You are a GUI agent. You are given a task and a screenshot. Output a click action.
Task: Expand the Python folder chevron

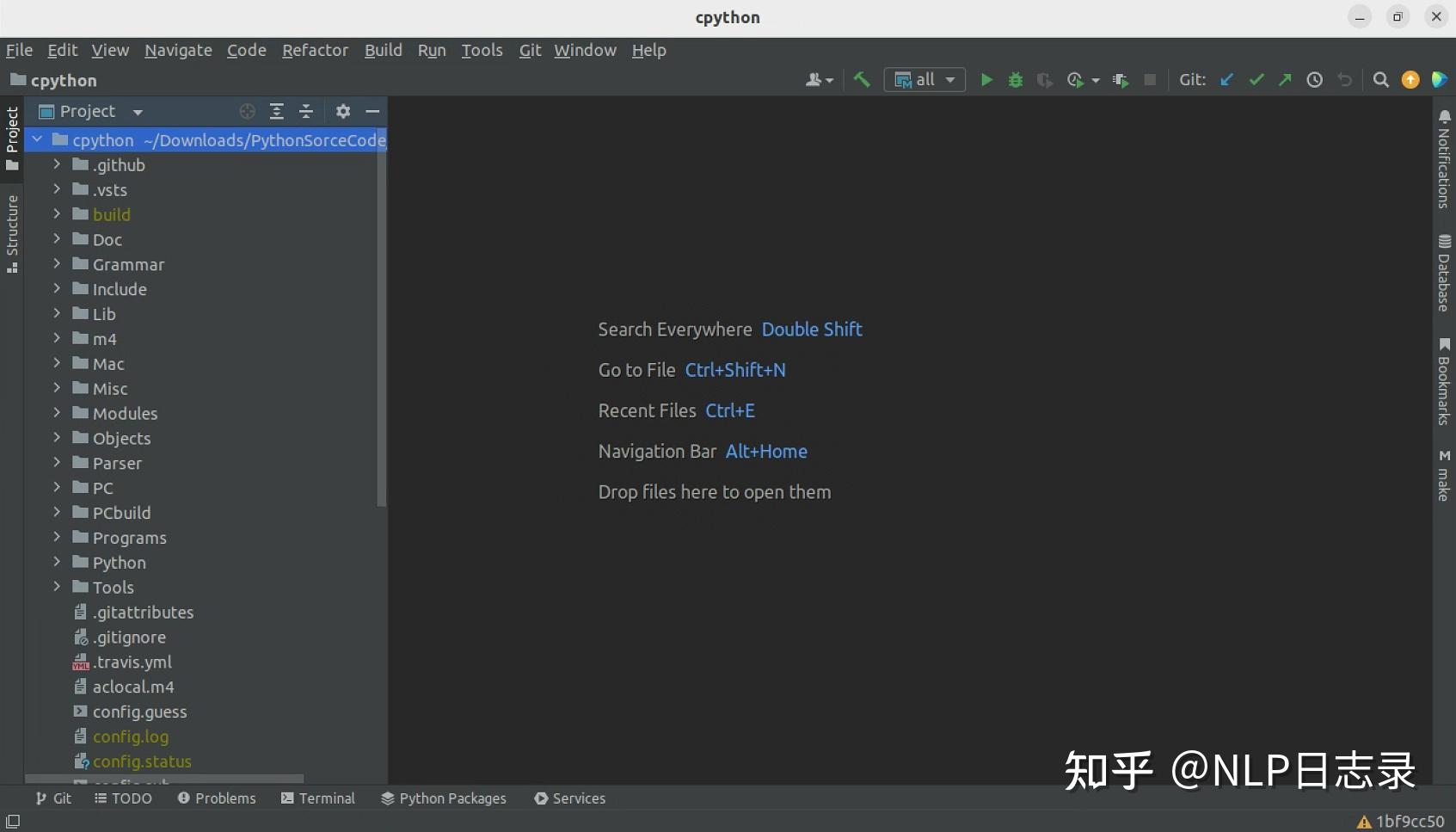coord(57,562)
